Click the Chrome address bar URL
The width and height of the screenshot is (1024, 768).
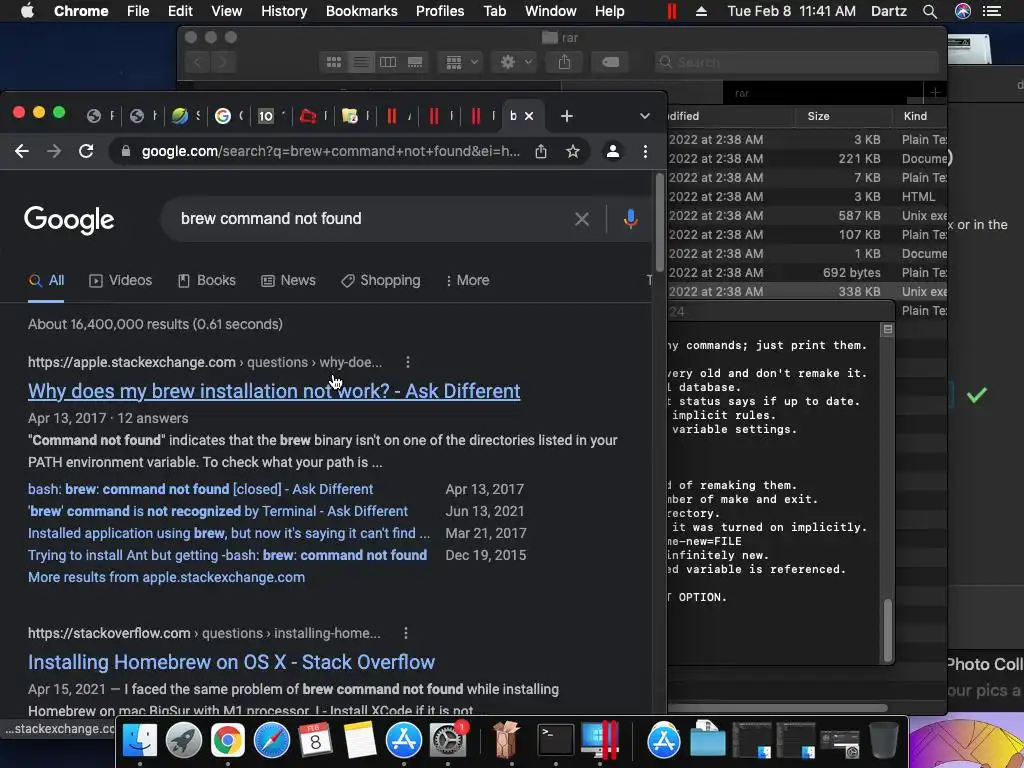(x=330, y=152)
